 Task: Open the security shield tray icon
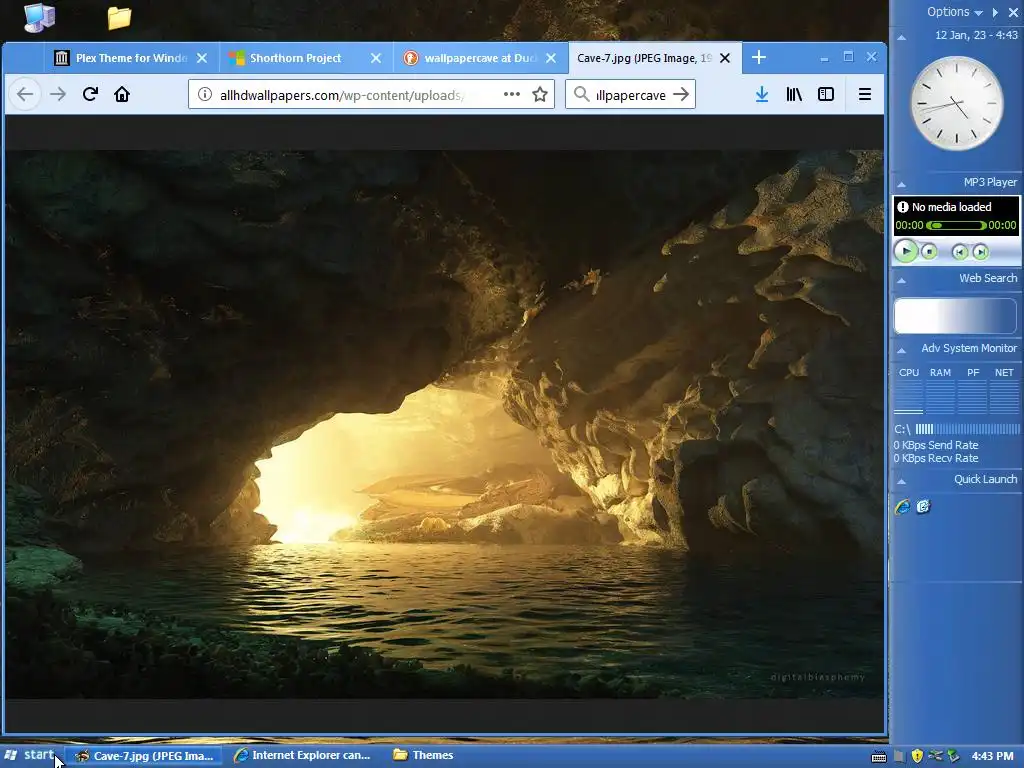917,756
